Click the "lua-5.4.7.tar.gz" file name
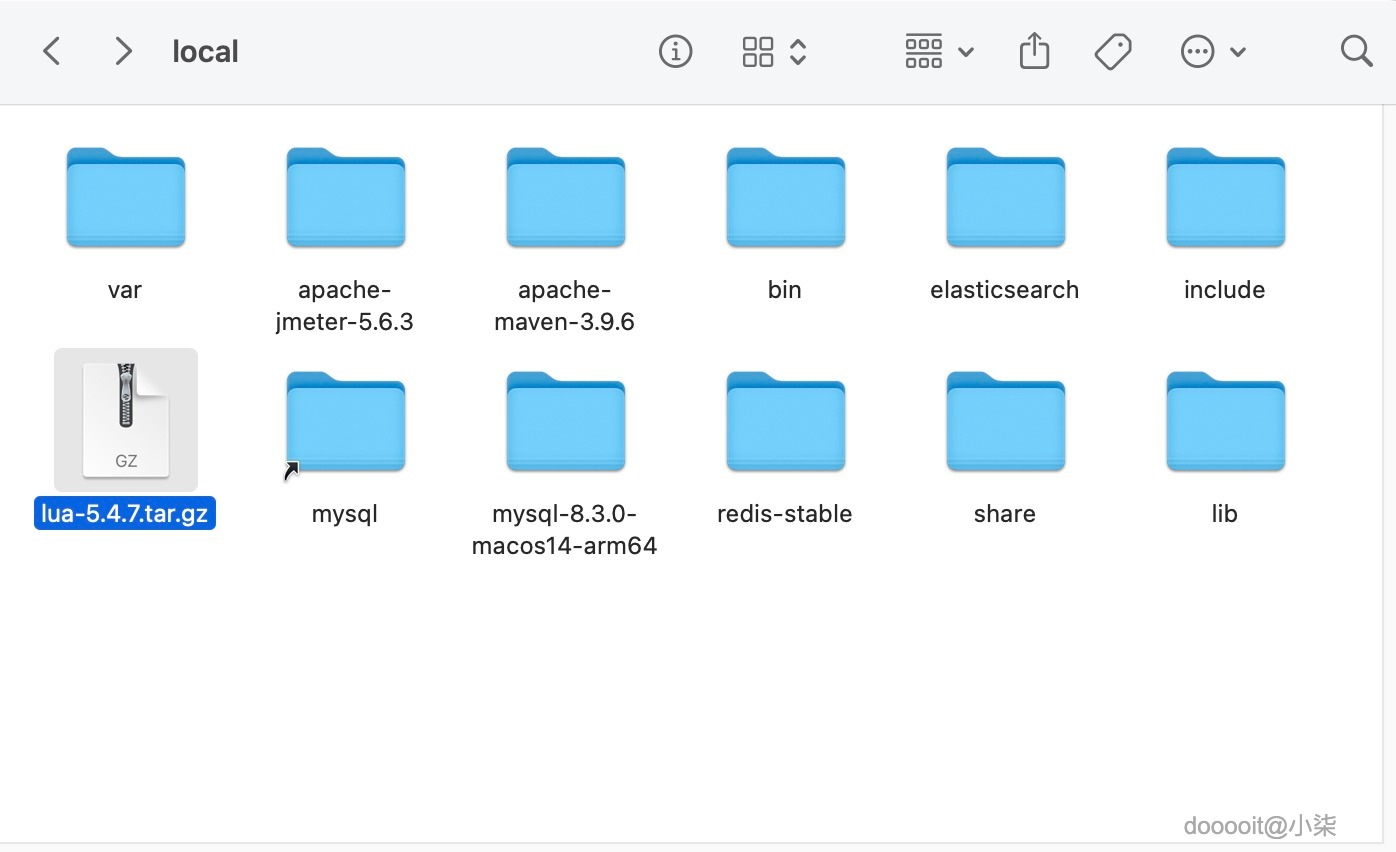 pos(125,514)
